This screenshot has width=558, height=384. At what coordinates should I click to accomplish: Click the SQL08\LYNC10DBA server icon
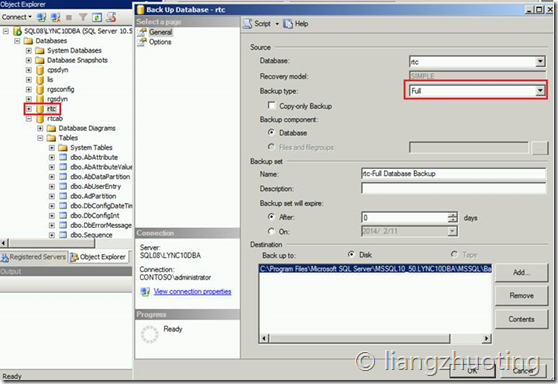point(17,31)
